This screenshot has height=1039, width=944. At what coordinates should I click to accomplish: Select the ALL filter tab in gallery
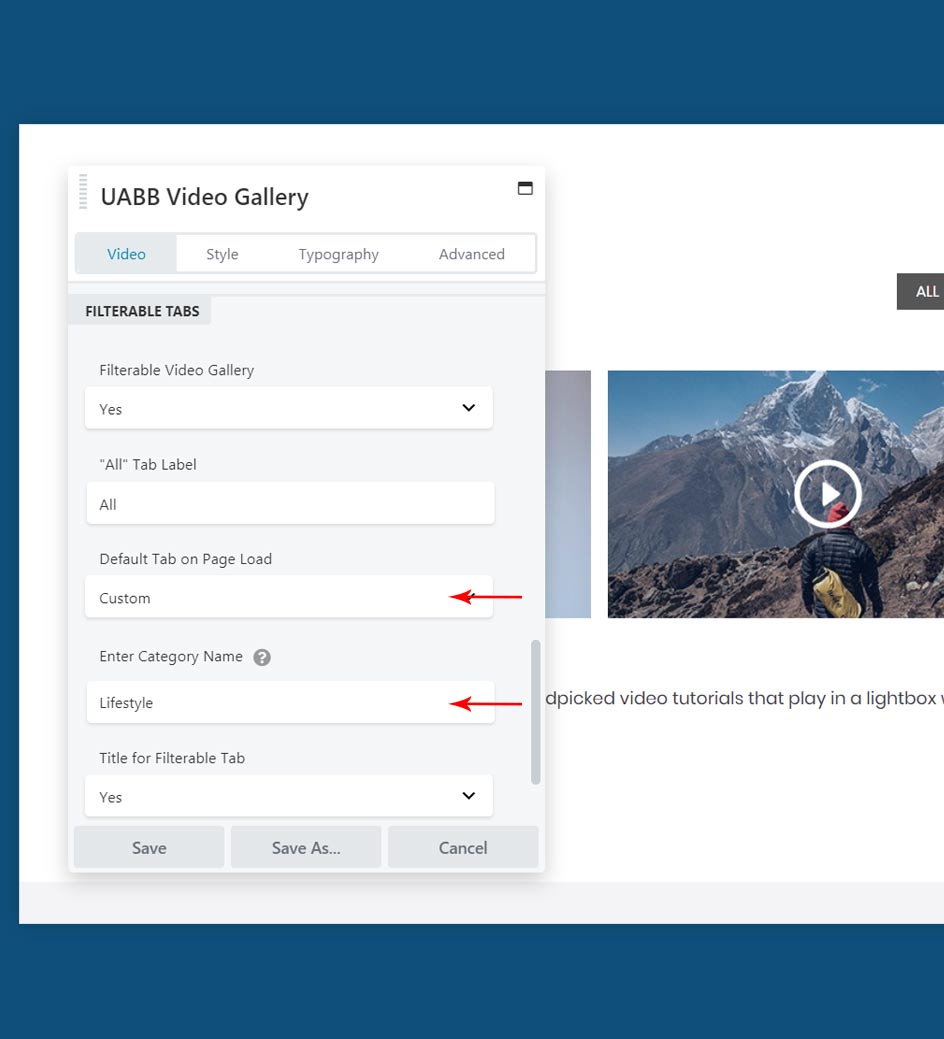coord(921,291)
